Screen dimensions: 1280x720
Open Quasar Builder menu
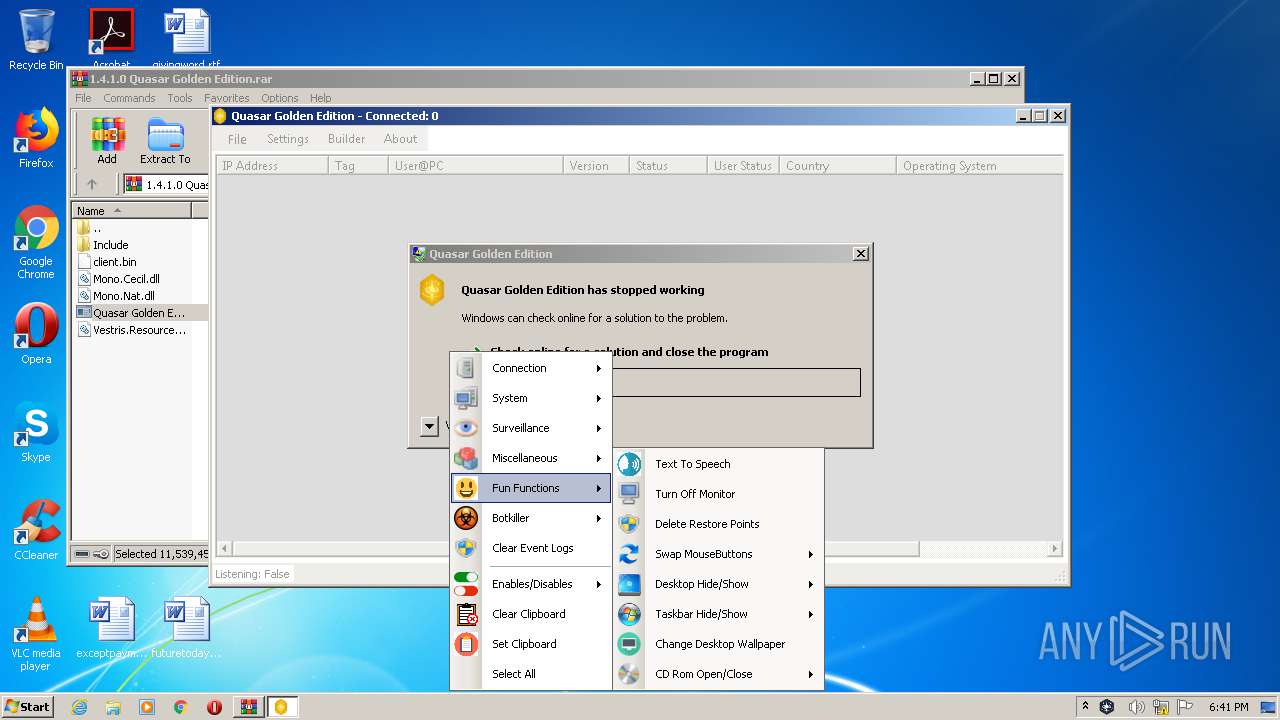[x=347, y=139]
